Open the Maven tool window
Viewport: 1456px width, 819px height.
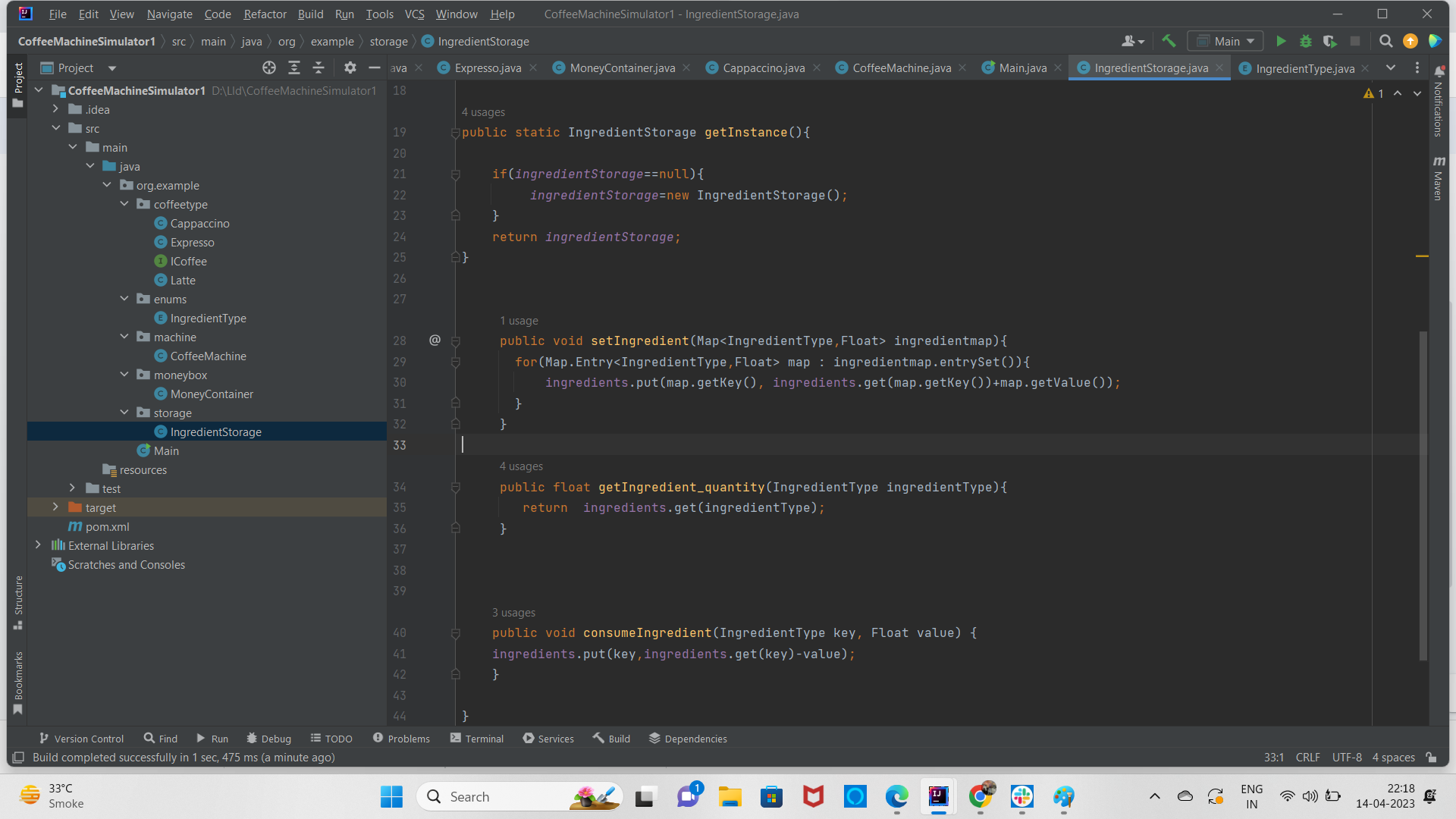pyautogui.click(x=1438, y=178)
